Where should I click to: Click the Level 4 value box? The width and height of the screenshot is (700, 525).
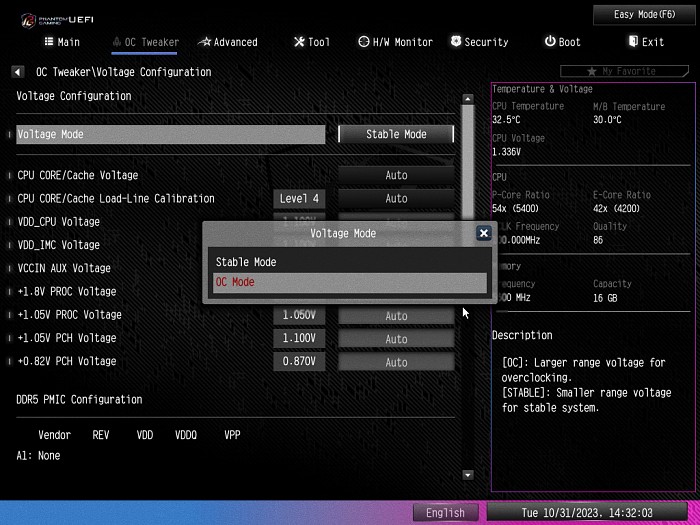pos(299,199)
